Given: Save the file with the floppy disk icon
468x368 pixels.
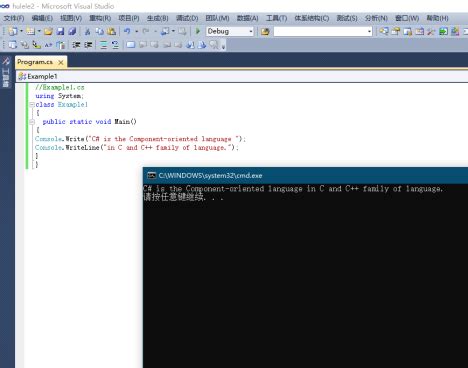Looking at the screenshot, I should tap(60, 31).
